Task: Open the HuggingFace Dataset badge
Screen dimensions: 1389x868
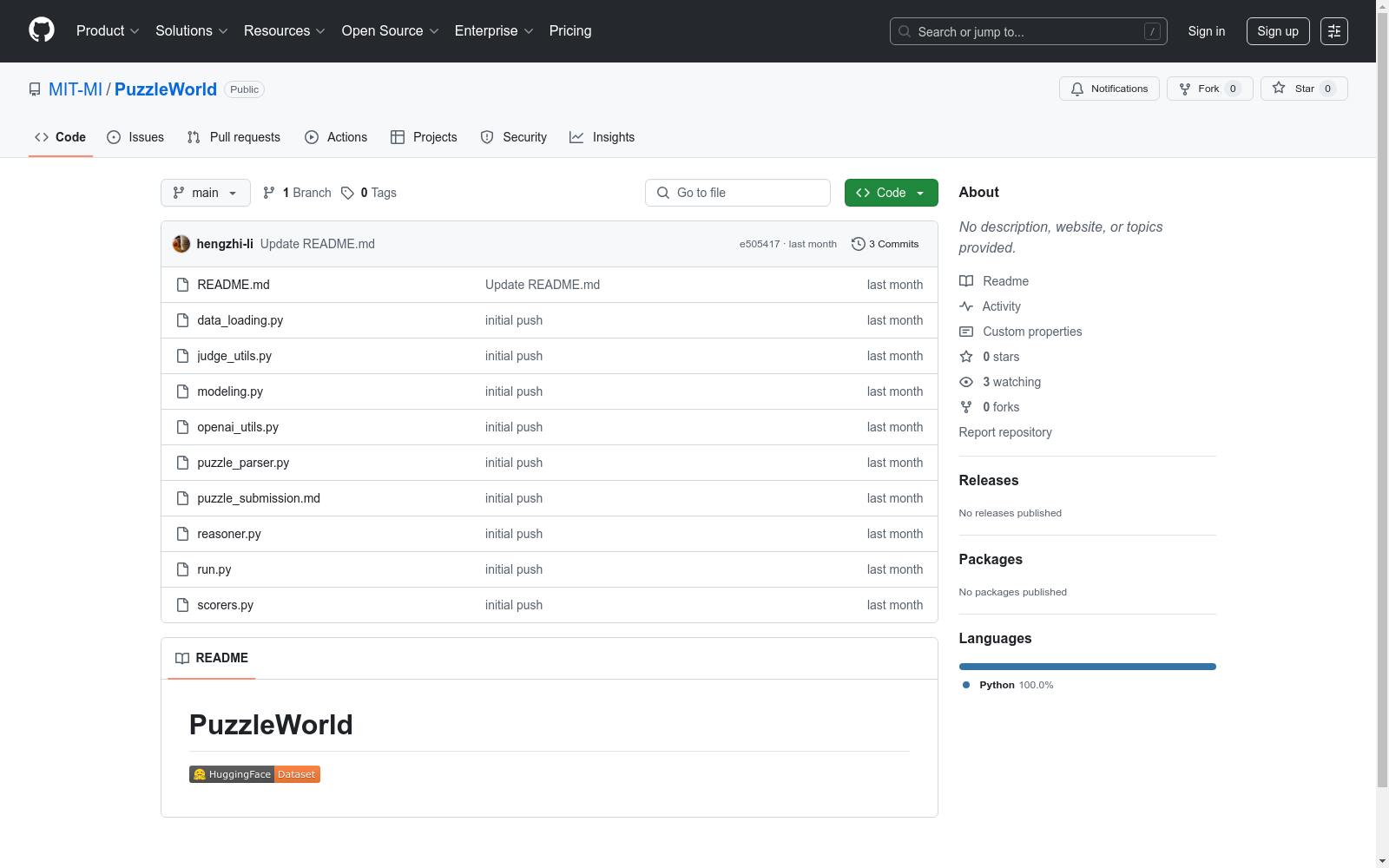Action: point(254,774)
